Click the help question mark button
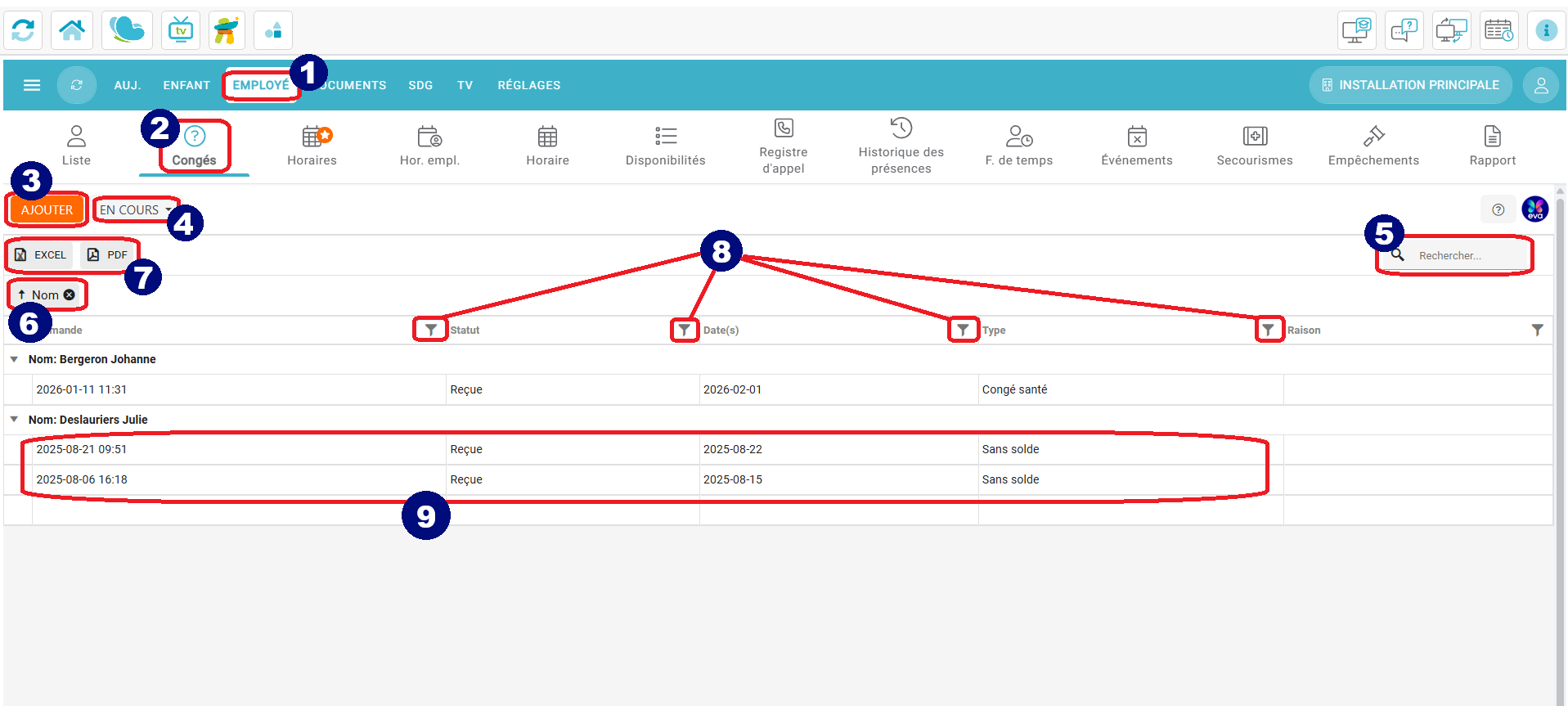1568x706 pixels. 1498,209
